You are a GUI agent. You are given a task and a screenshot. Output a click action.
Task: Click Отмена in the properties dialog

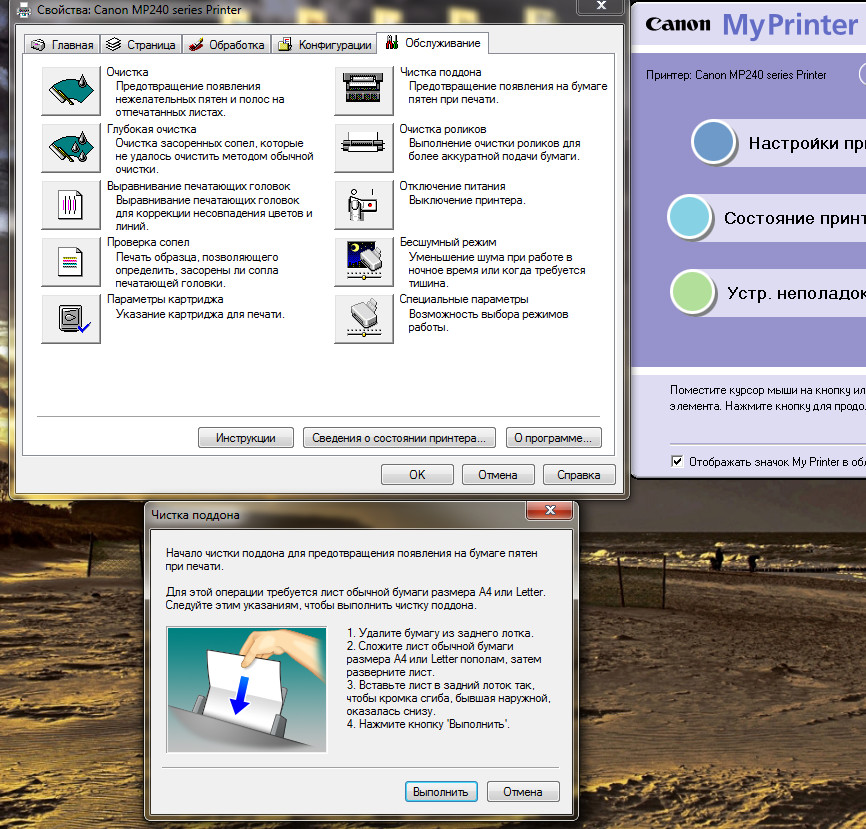pyautogui.click(x=498, y=475)
